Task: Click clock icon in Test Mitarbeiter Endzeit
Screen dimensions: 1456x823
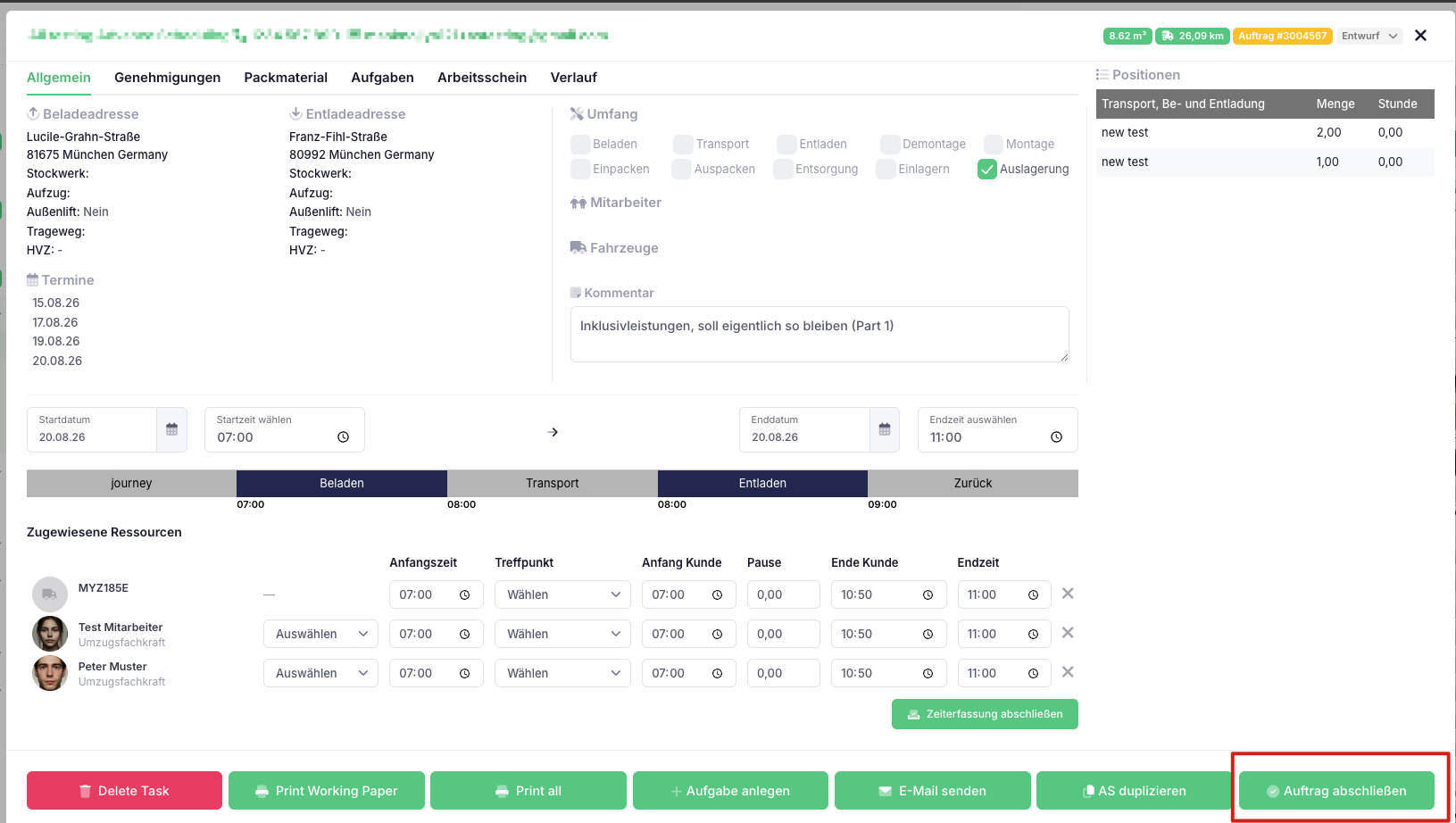Action: pyautogui.click(x=1033, y=634)
